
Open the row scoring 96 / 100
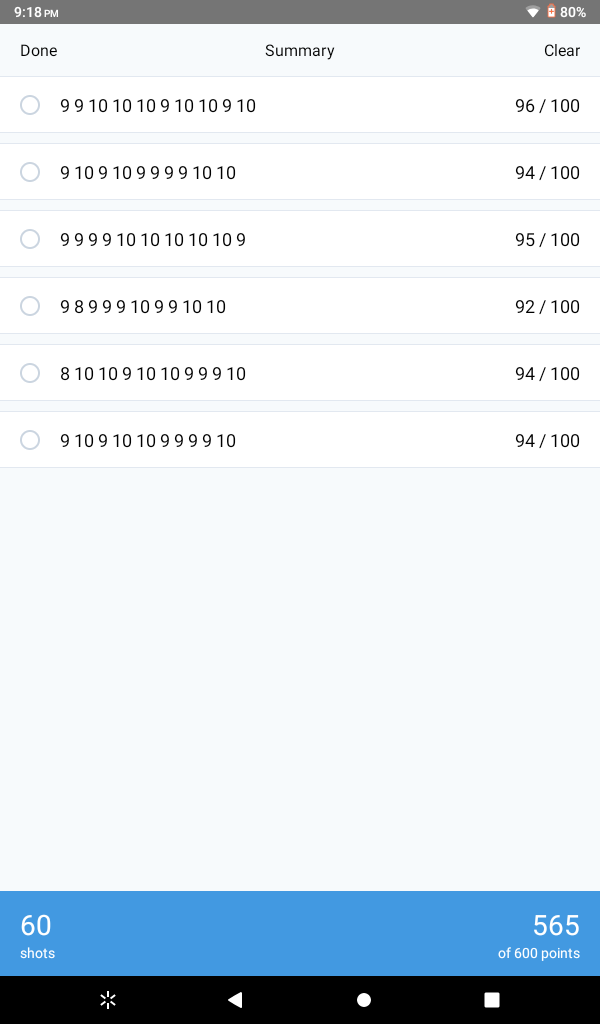tap(300, 105)
